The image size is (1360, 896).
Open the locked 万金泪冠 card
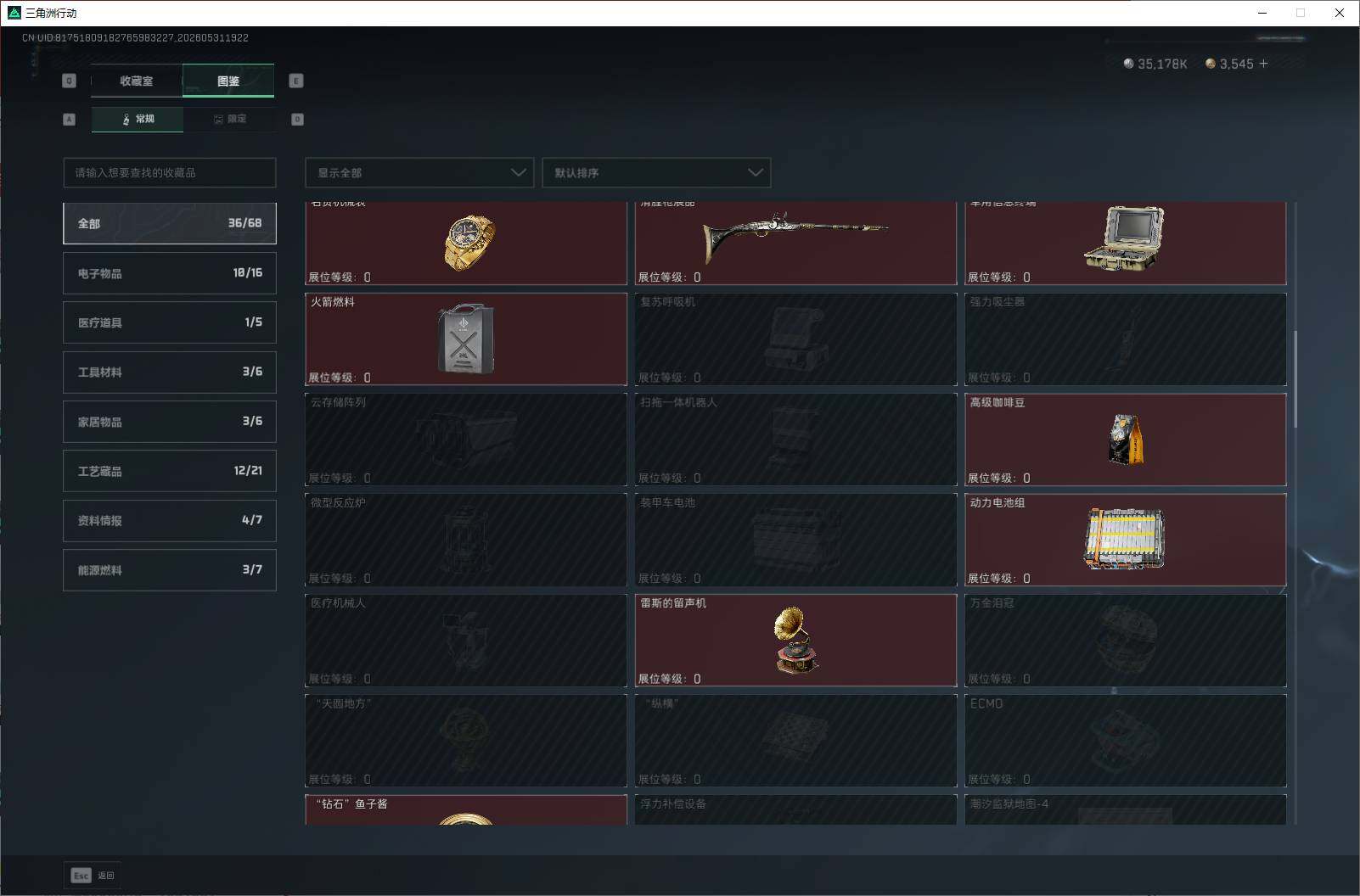pyautogui.click(x=1125, y=641)
